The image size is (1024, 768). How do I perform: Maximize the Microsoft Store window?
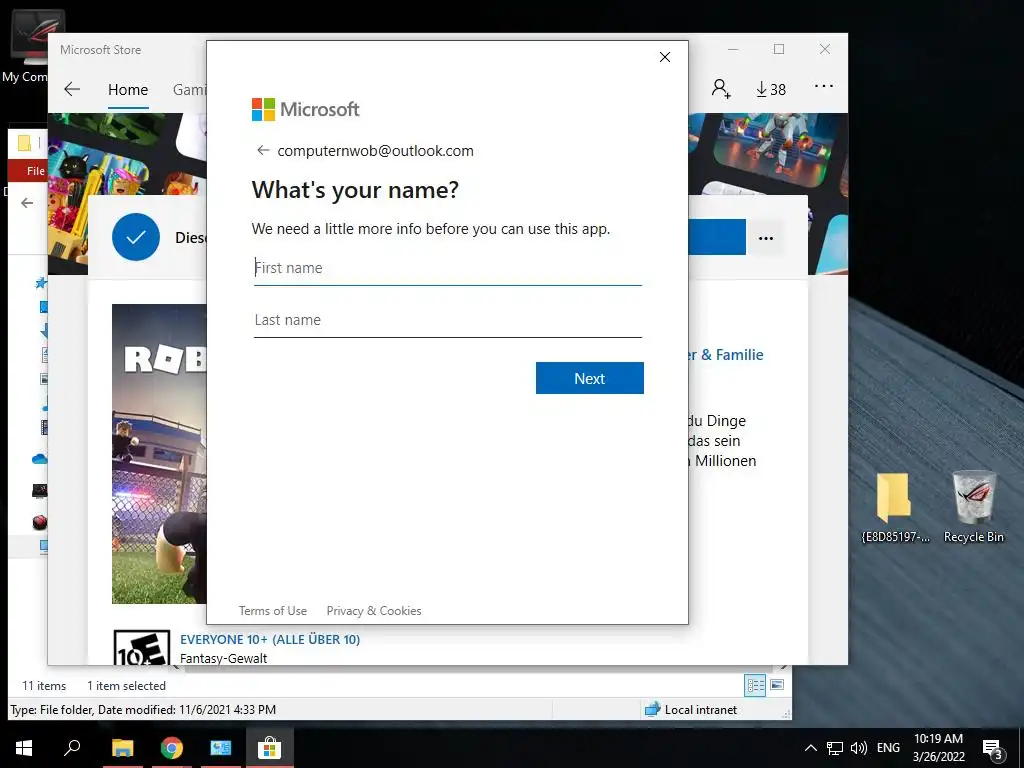point(779,50)
